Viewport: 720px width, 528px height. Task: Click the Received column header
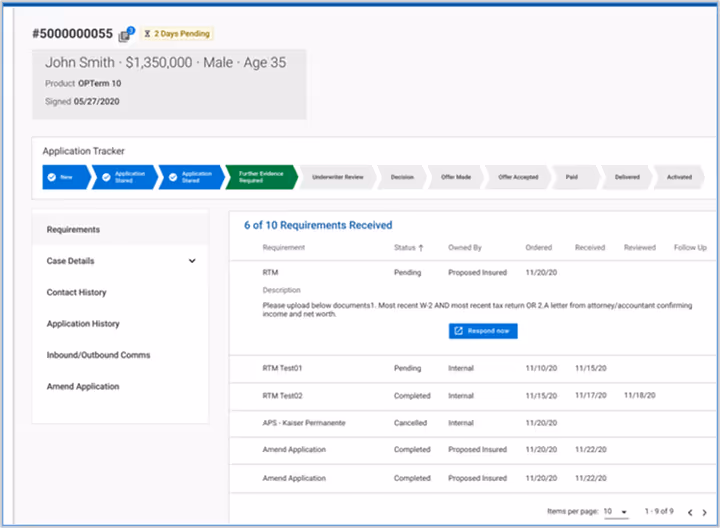coord(590,247)
